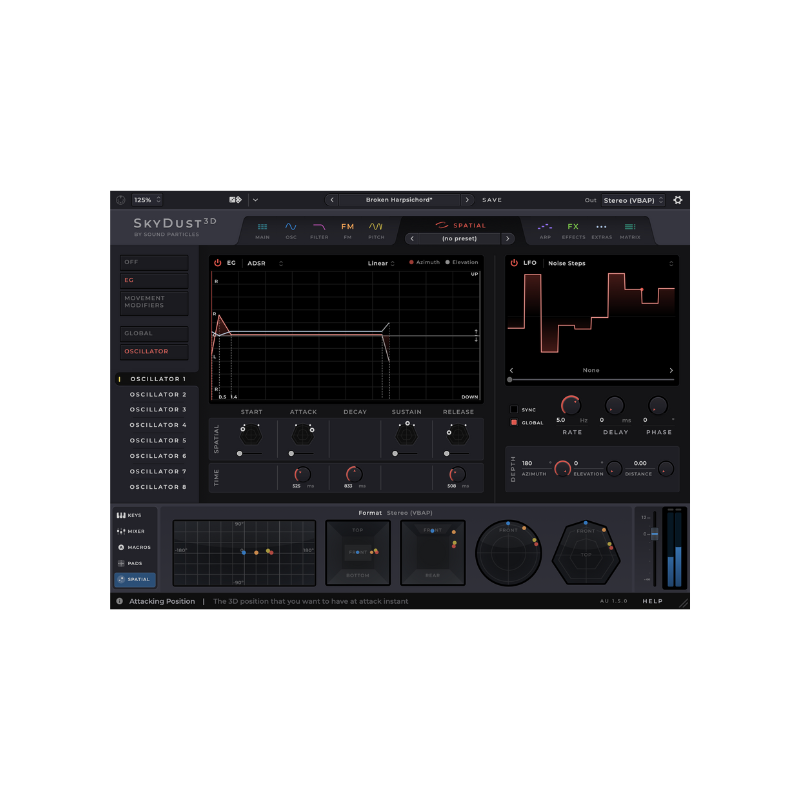
Task: Open the FX EFFECTS panel icon
Action: (x=573, y=228)
